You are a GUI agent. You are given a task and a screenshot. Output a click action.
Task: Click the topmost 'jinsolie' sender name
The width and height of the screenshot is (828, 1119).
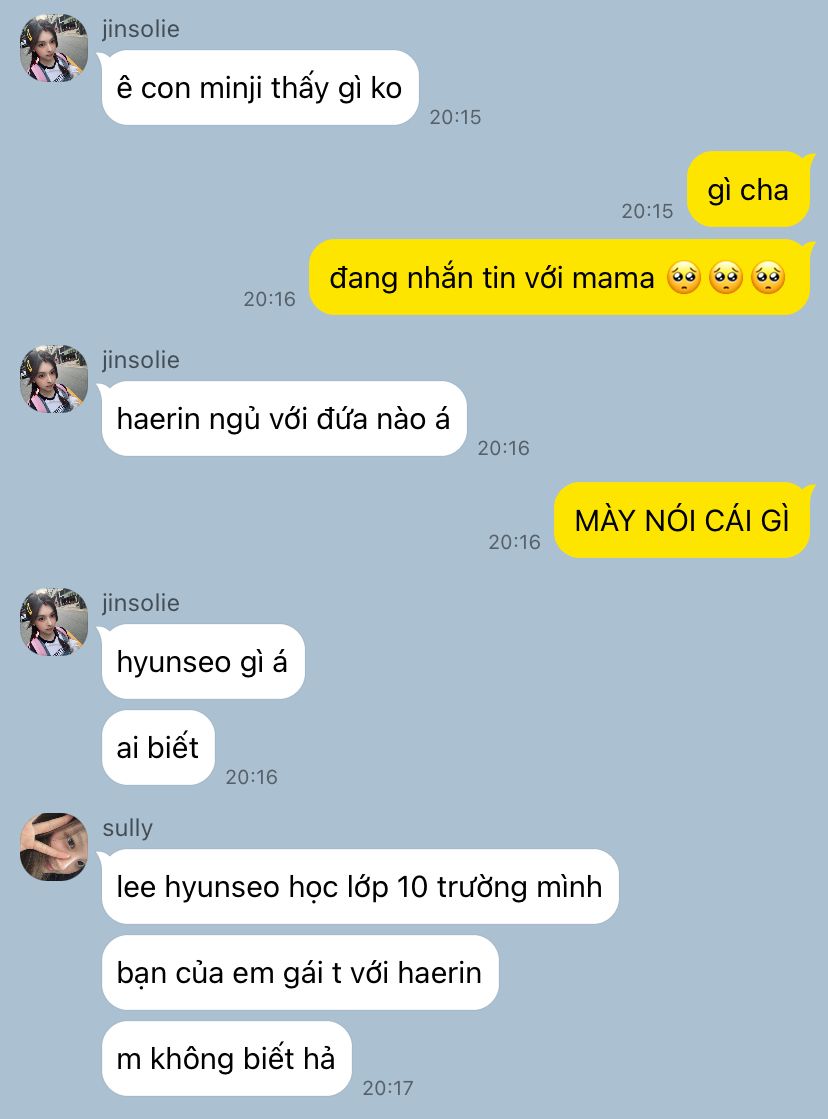(141, 29)
